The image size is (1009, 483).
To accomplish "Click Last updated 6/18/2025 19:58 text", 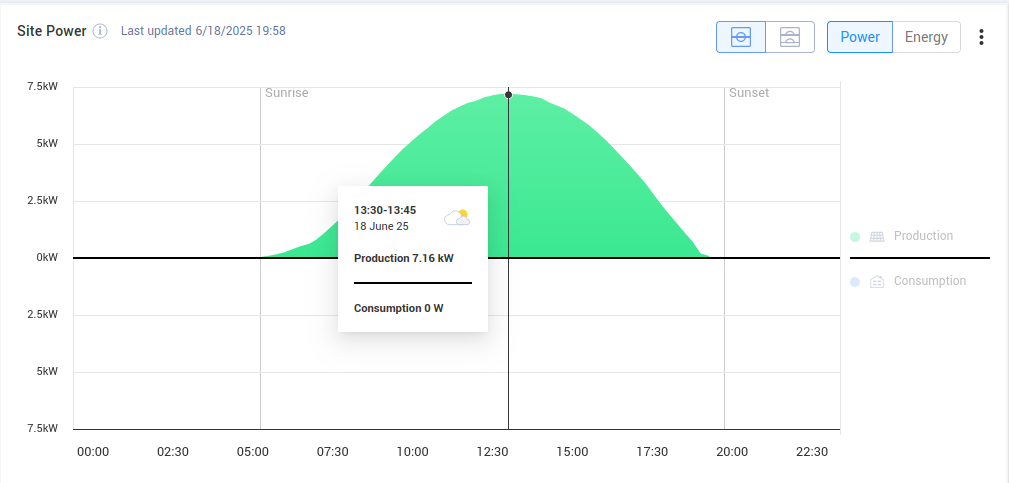I will [203, 30].
